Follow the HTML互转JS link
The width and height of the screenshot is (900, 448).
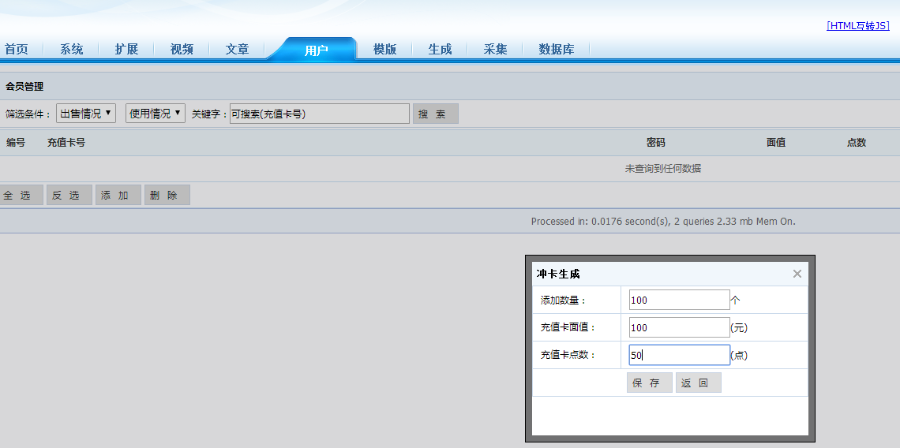tap(858, 26)
